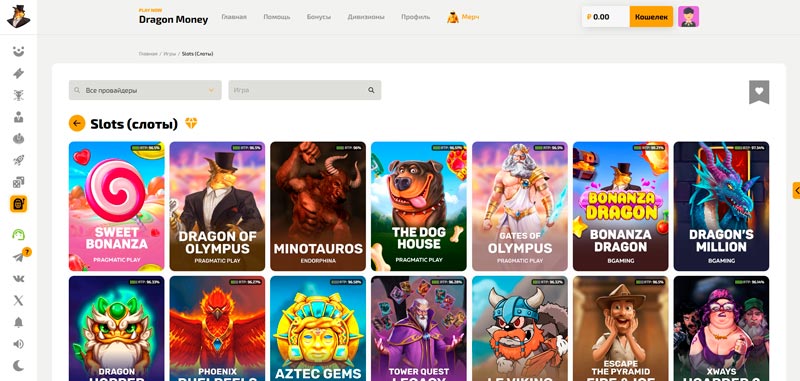Click the Кошелек button
The height and width of the screenshot is (381, 800).
pos(651,16)
